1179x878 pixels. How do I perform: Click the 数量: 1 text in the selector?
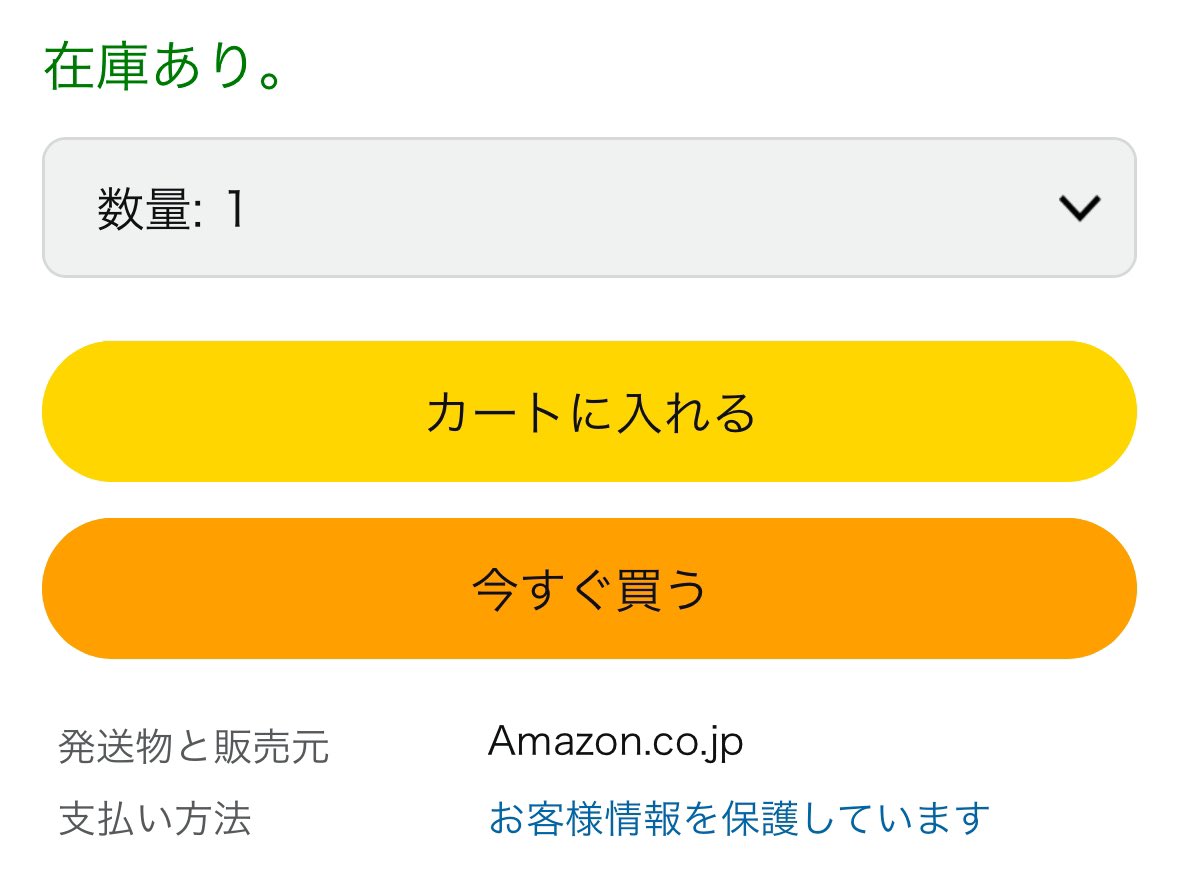coord(171,210)
